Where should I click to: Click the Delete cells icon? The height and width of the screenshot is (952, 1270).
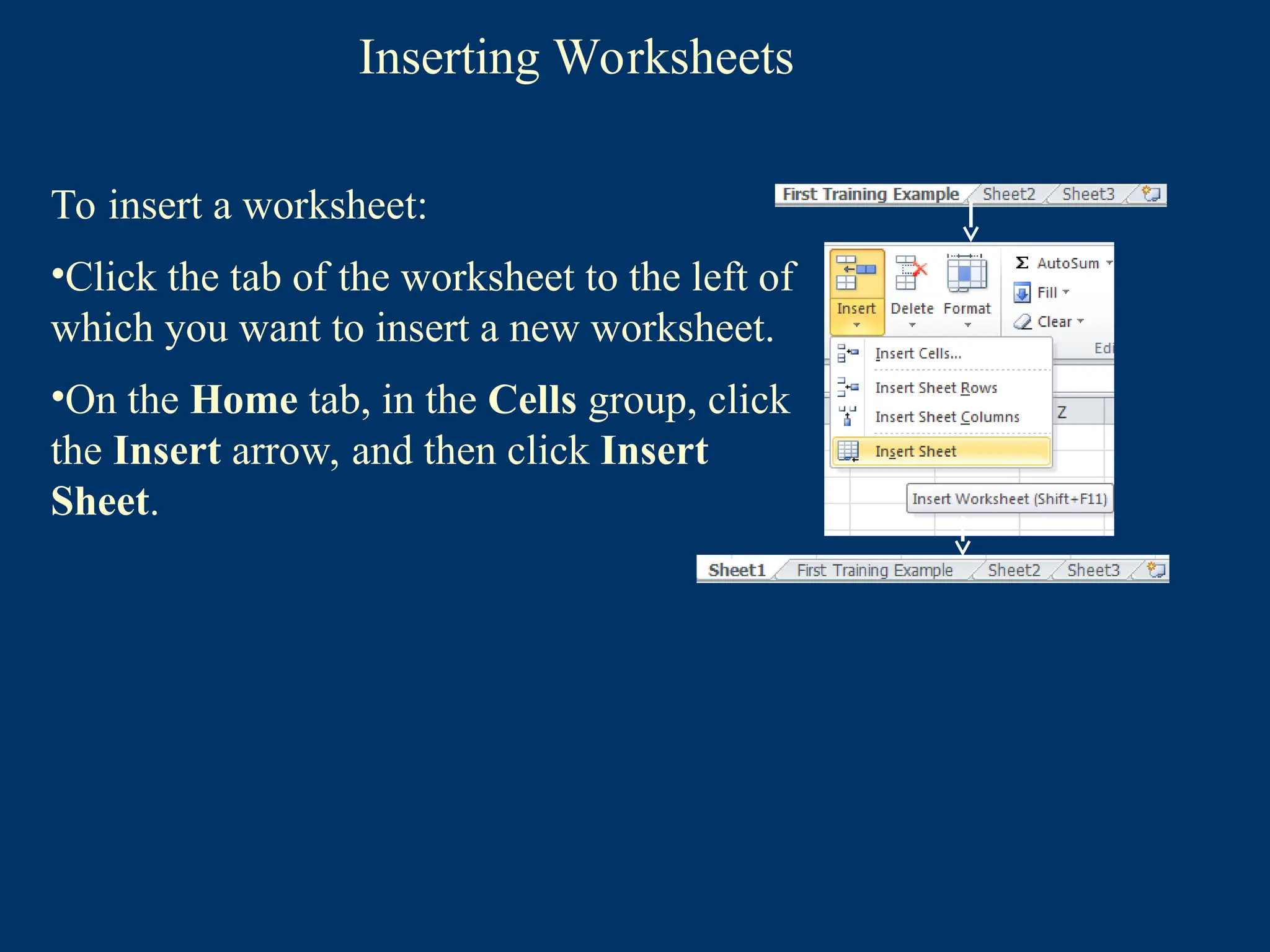tap(911, 273)
